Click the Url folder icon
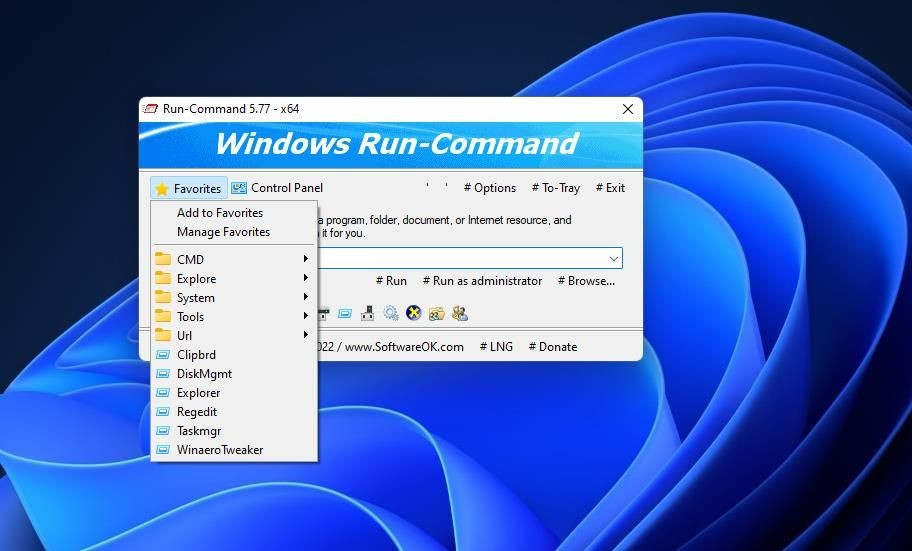 coord(163,335)
